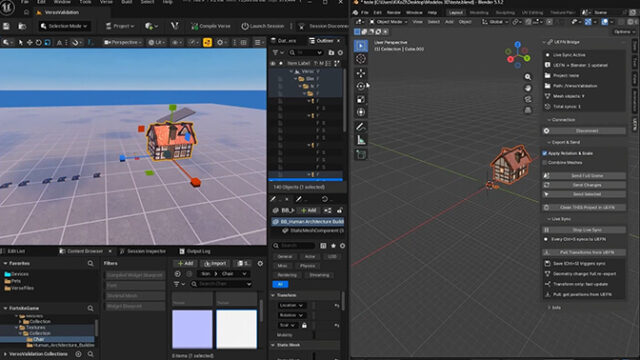Screen dimensions: 640x360
Task: Click the Outliner settings gear icon
Action: click(340, 53)
